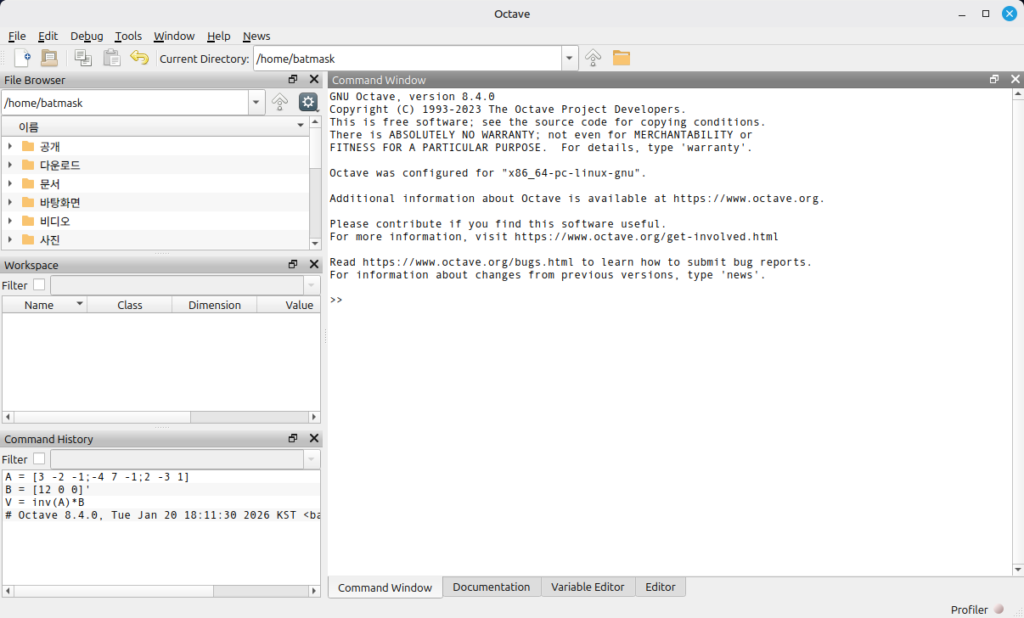Switch to the Documentation tab
Screen dimensions: 1024x618
pos(491,587)
